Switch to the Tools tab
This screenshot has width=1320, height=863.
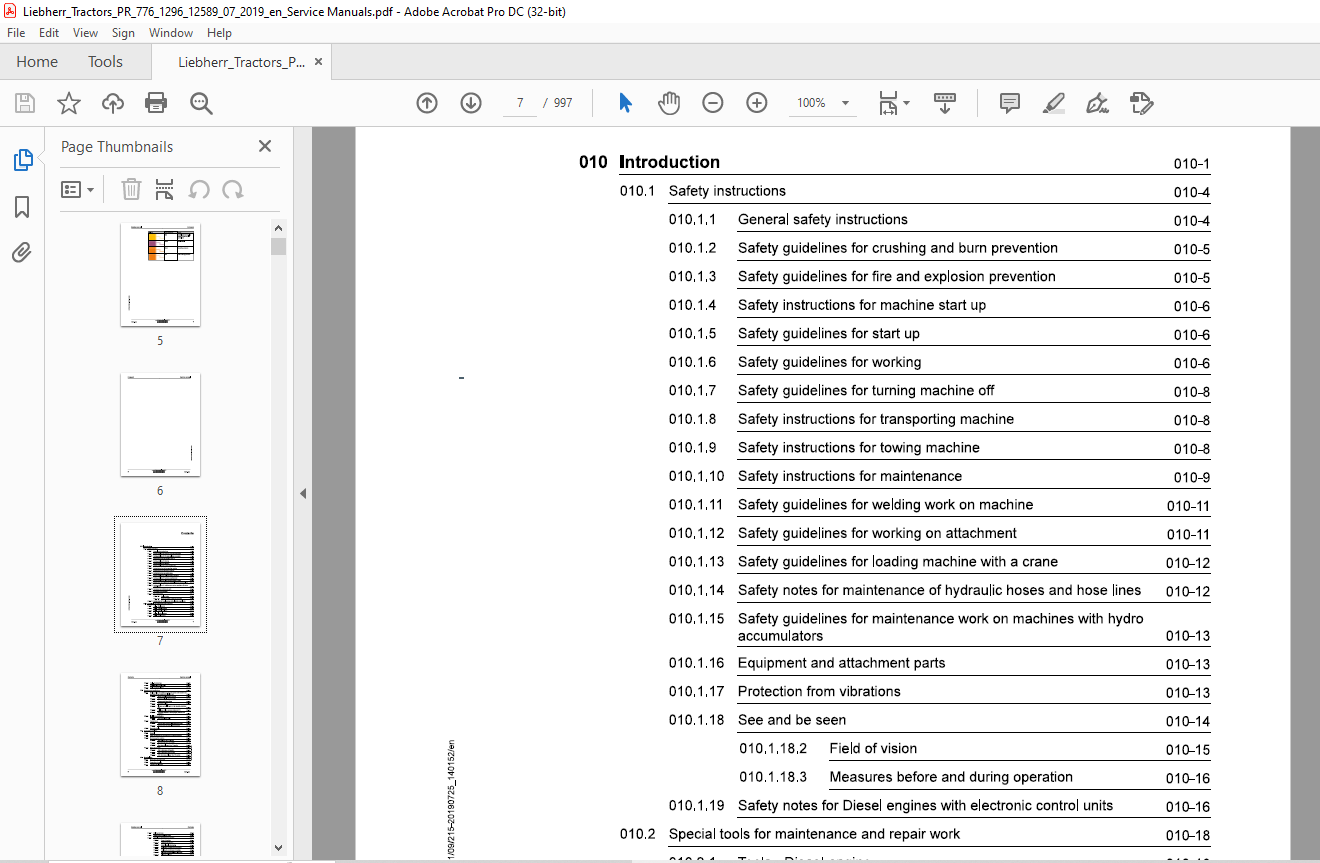(105, 62)
